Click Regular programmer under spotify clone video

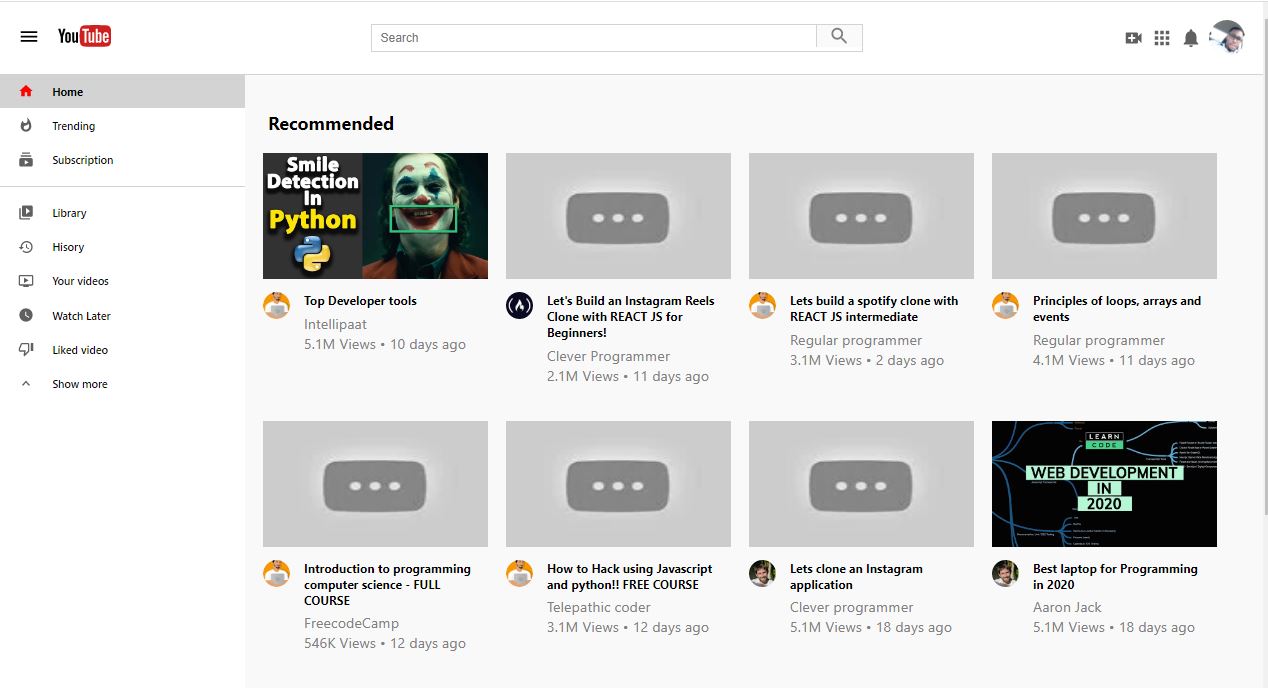point(856,340)
